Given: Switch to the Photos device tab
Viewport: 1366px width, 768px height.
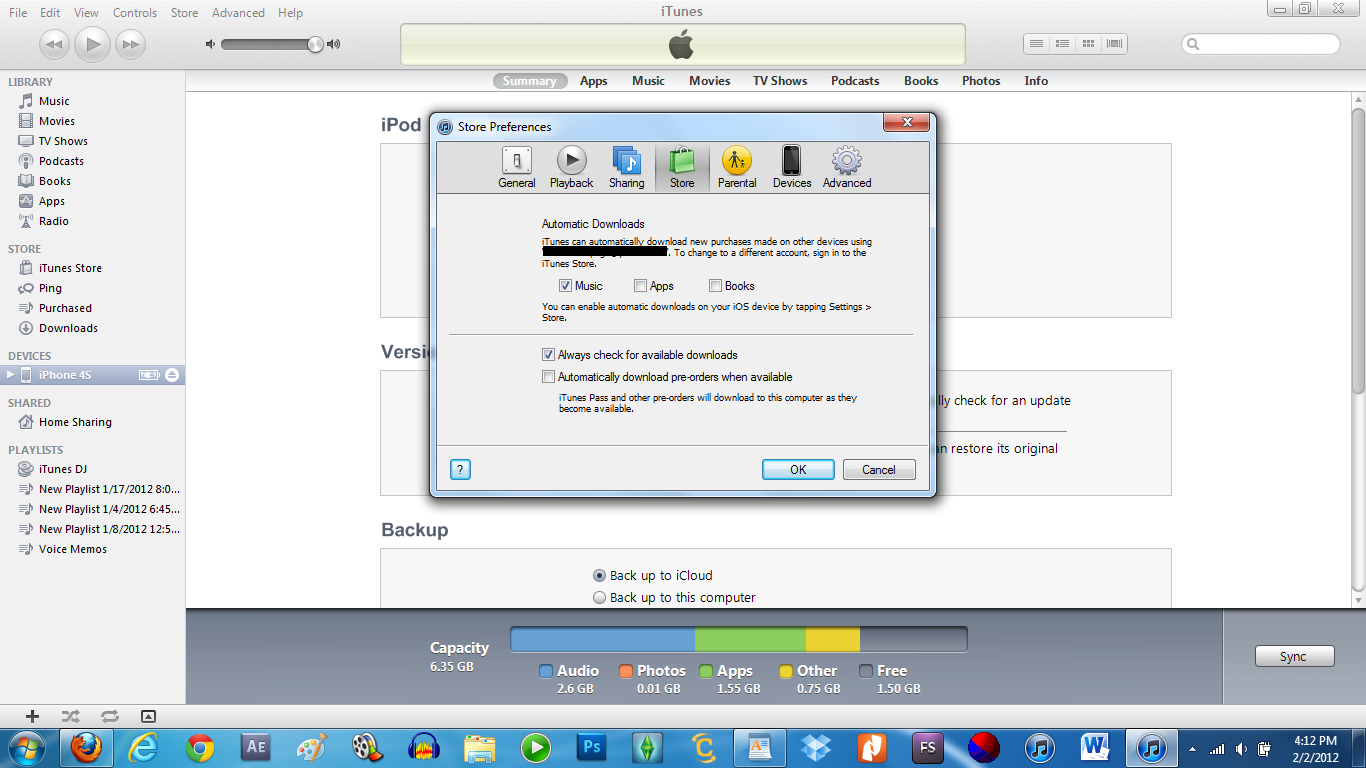Looking at the screenshot, I should click(981, 81).
